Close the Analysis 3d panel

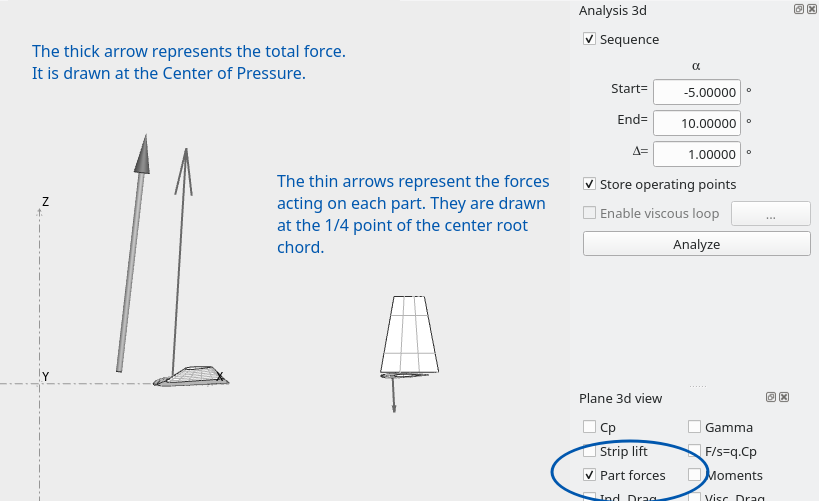tap(812, 9)
